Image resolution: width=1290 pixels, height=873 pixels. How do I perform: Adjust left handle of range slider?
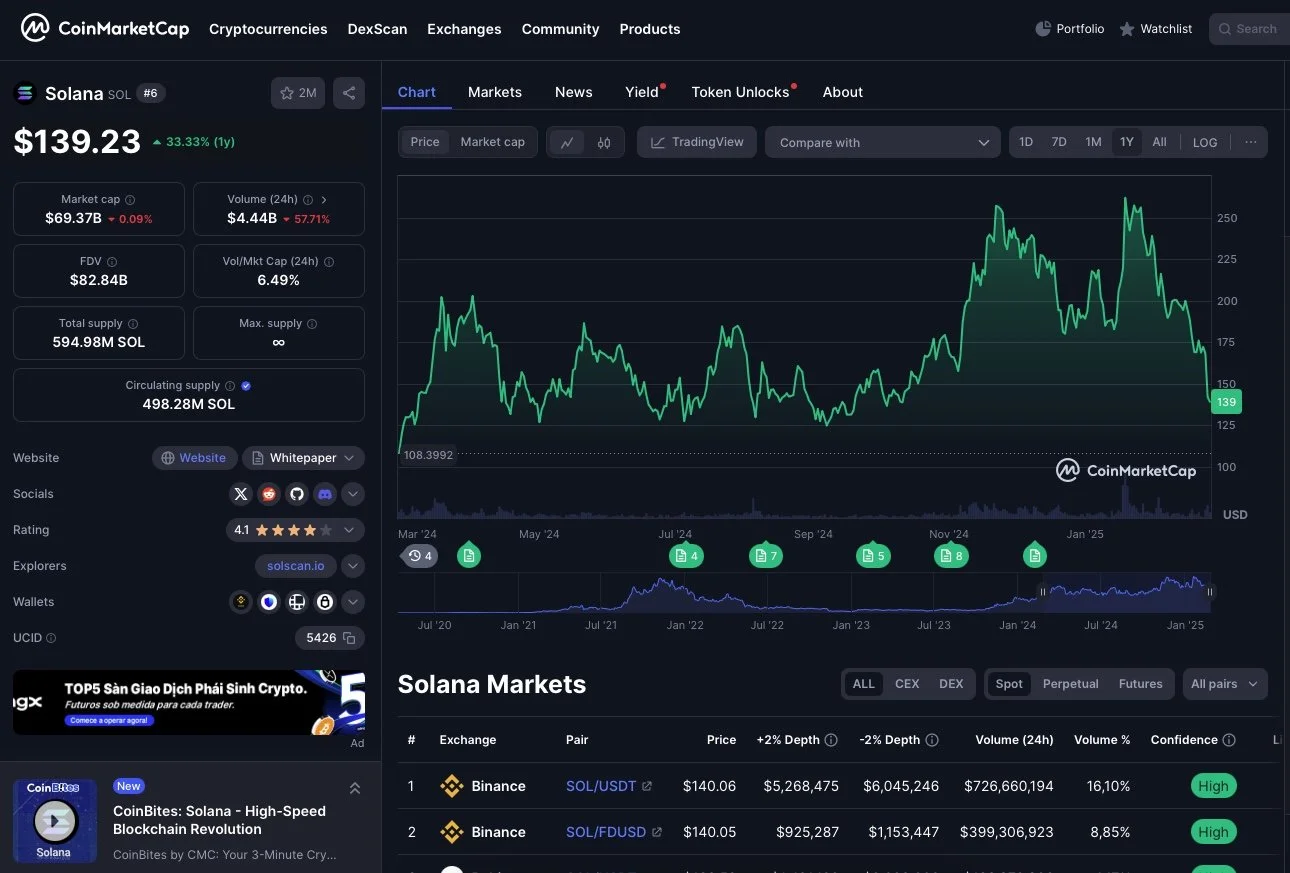(1043, 592)
